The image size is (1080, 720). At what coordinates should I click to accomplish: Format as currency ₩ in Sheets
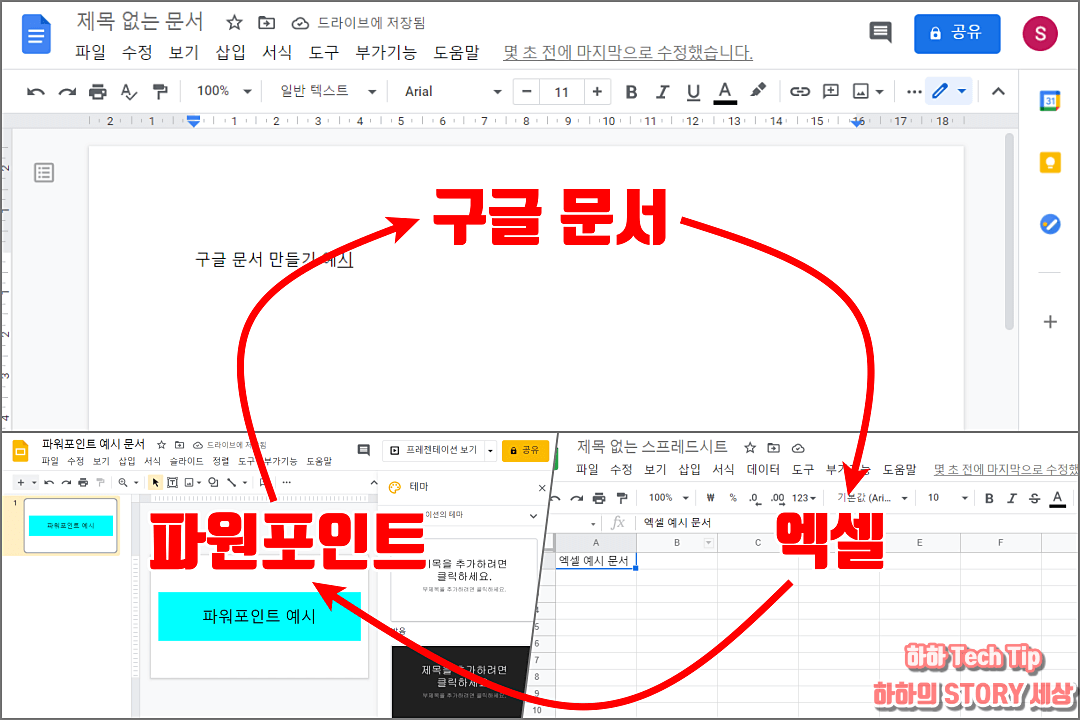(710, 497)
